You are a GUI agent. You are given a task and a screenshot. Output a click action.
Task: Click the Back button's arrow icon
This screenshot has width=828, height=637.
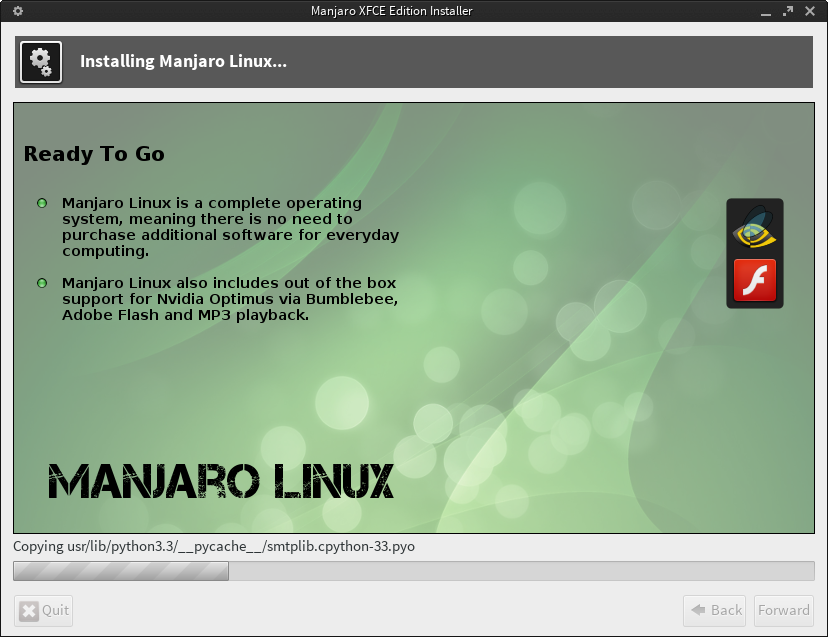(698, 610)
